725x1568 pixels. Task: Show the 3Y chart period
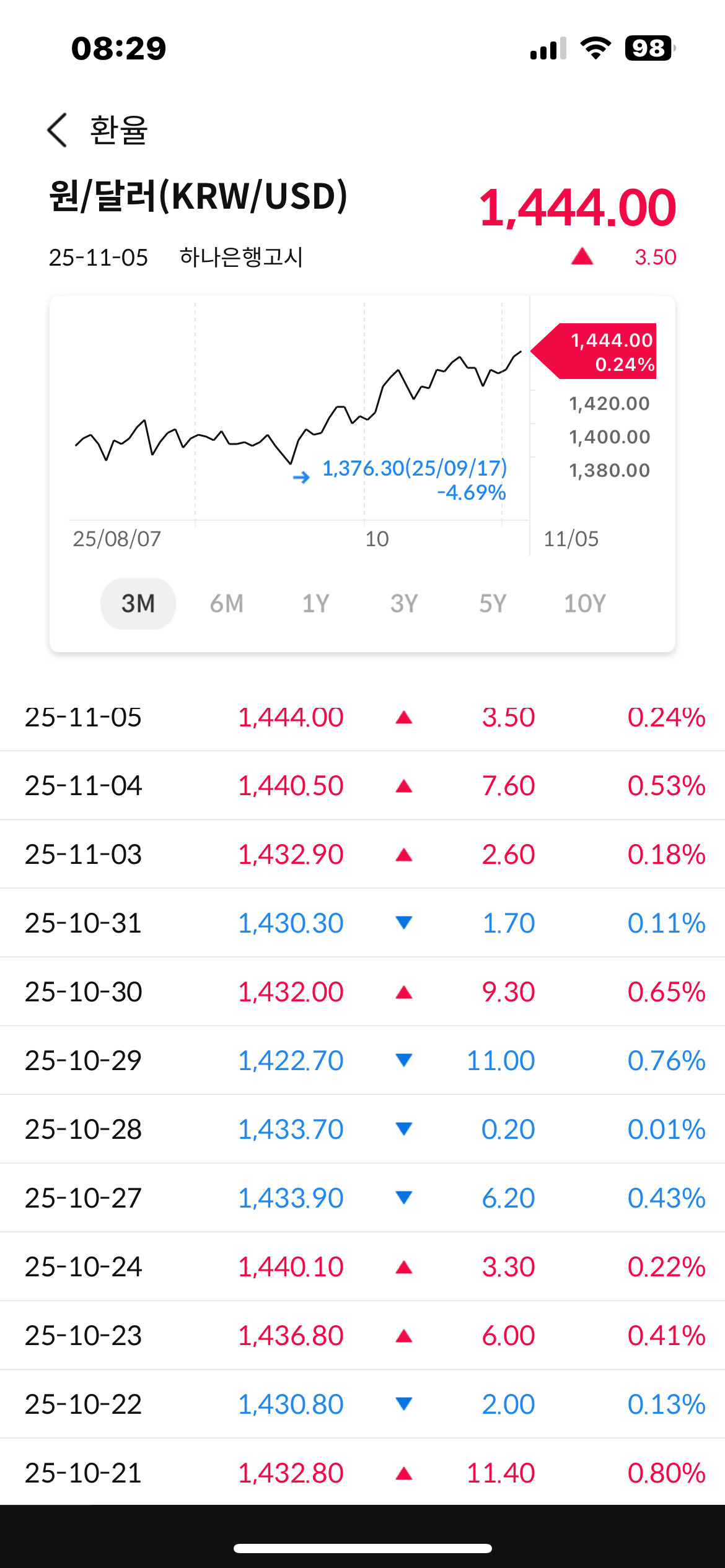[x=404, y=604]
